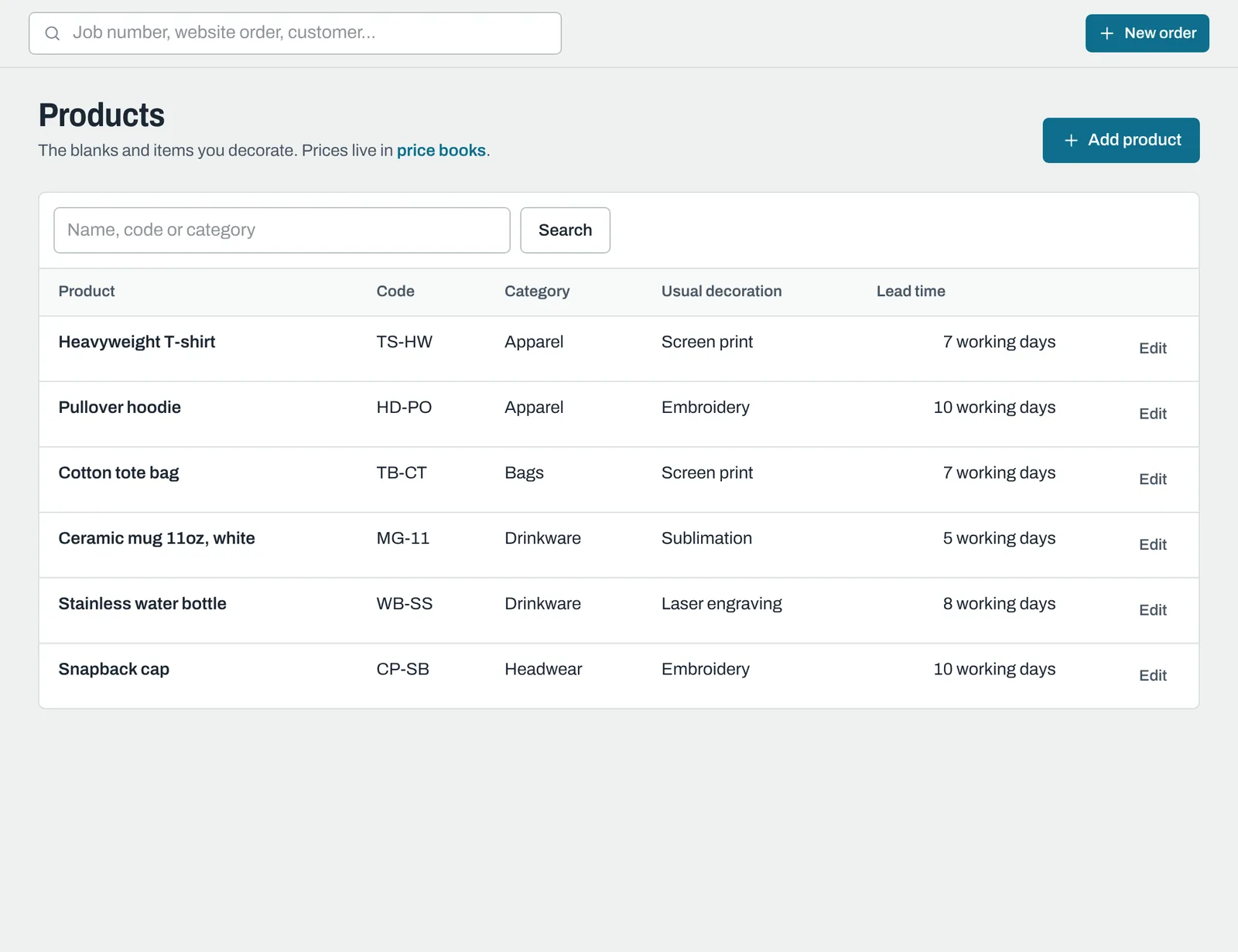Screen dimensions: 1238x952
Task: Edit the Snapback cap product
Action: pyautogui.click(x=1152, y=675)
